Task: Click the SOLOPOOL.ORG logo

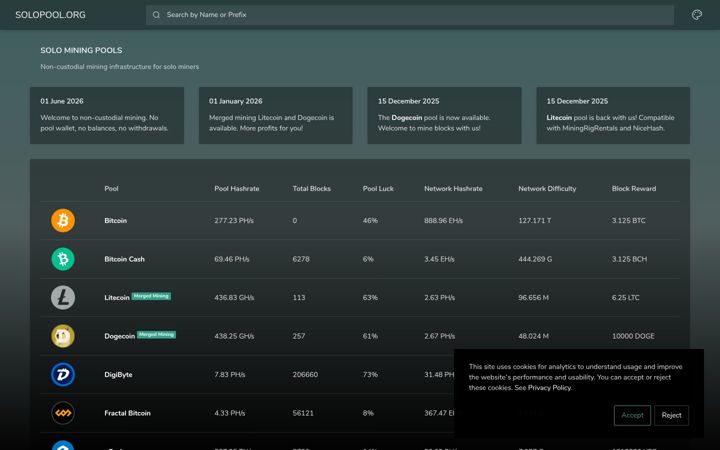Action: tap(50, 15)
